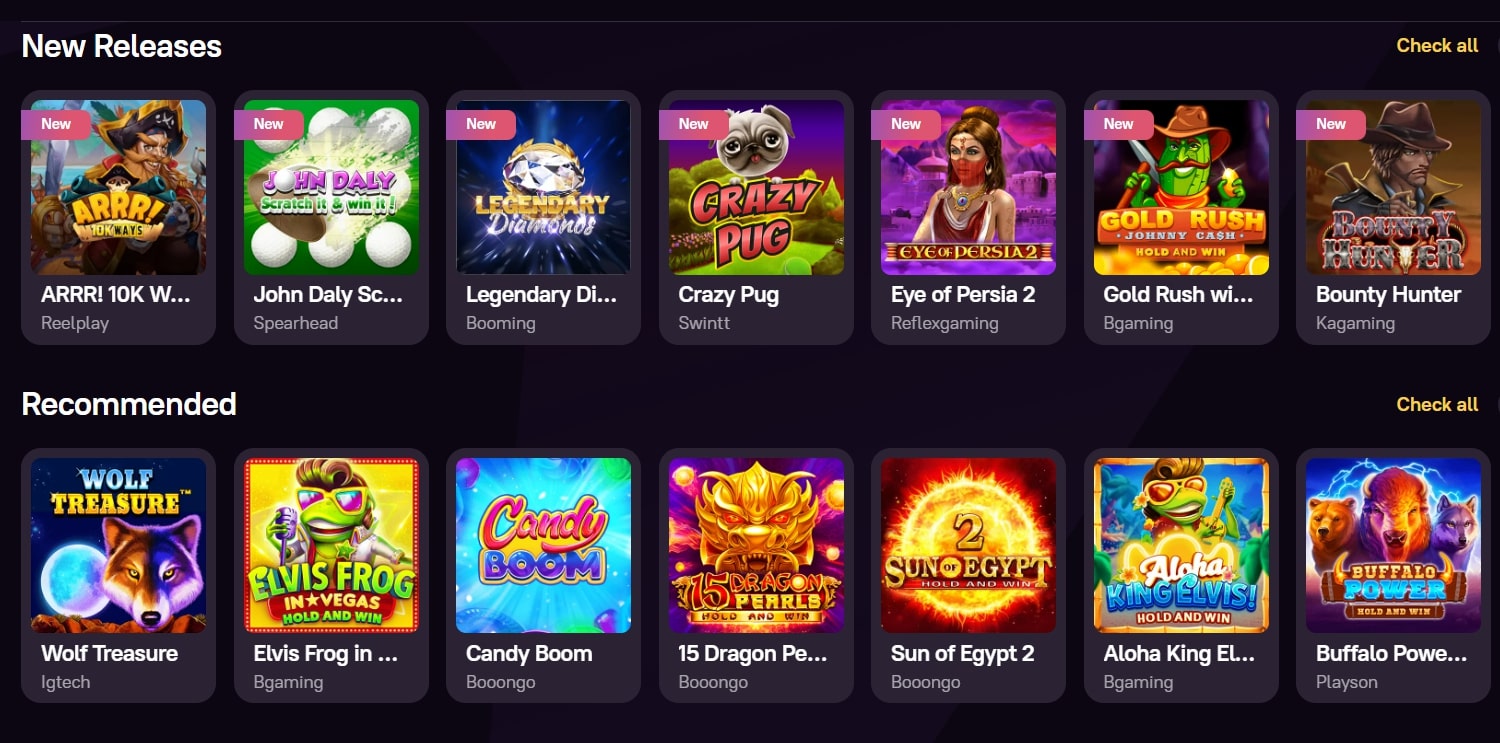Open the Wolf Treasure game tile
Image resolution: width=1500 pixels, height=743 pixels.
[x=118, y=545]
